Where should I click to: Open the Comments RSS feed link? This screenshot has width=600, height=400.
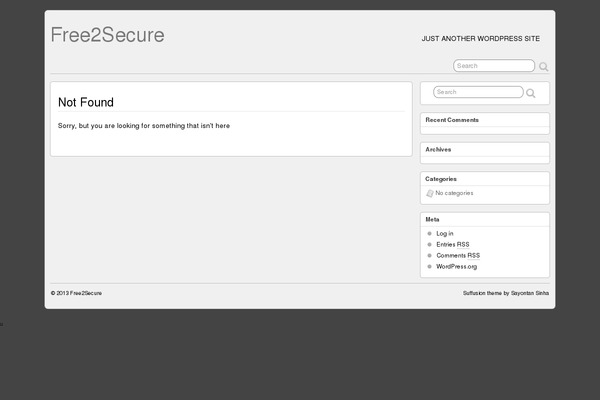pyautogui.click(x=458, y=255)
